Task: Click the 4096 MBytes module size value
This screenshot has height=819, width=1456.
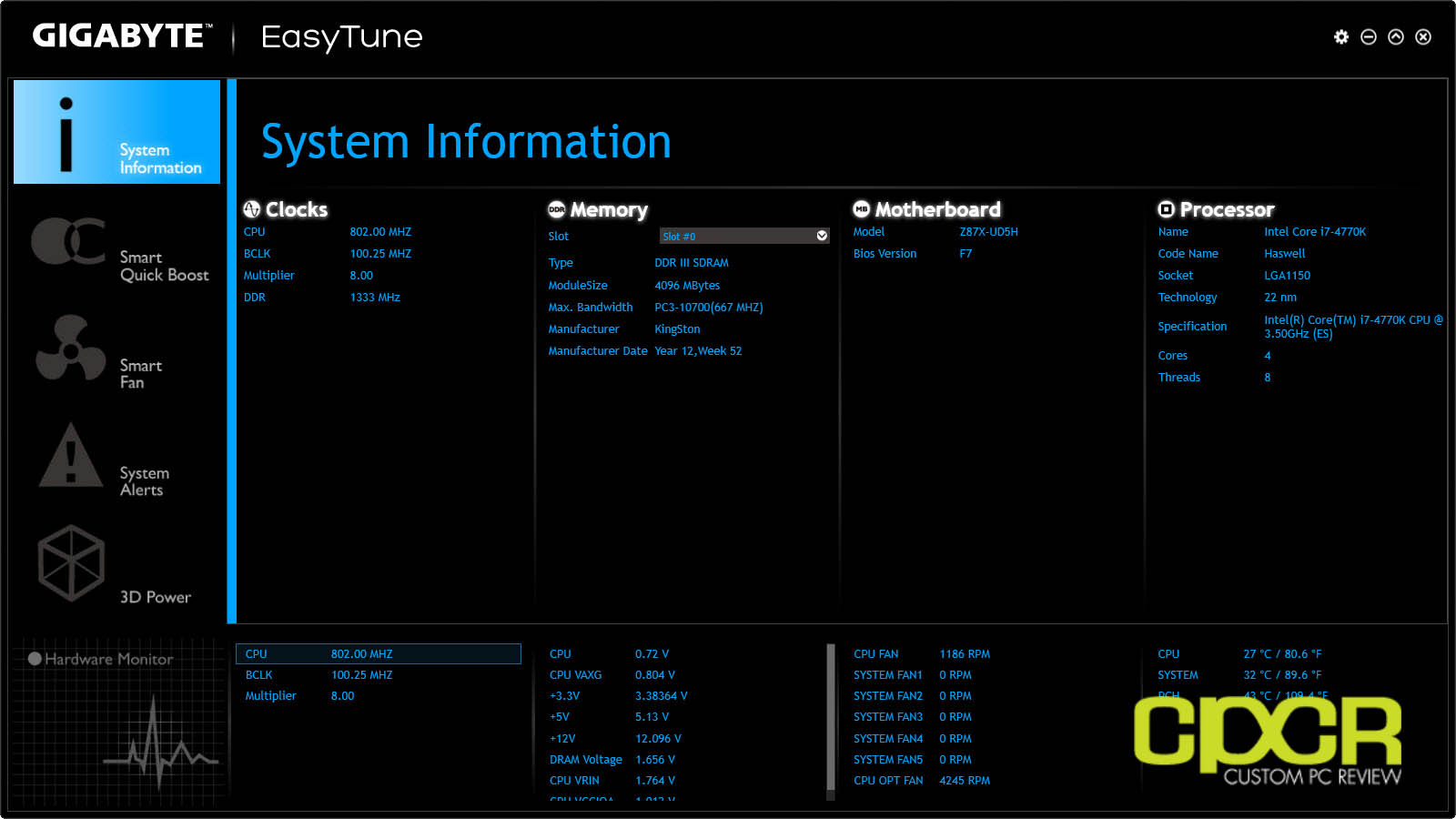Action: (x=687, y=286)
